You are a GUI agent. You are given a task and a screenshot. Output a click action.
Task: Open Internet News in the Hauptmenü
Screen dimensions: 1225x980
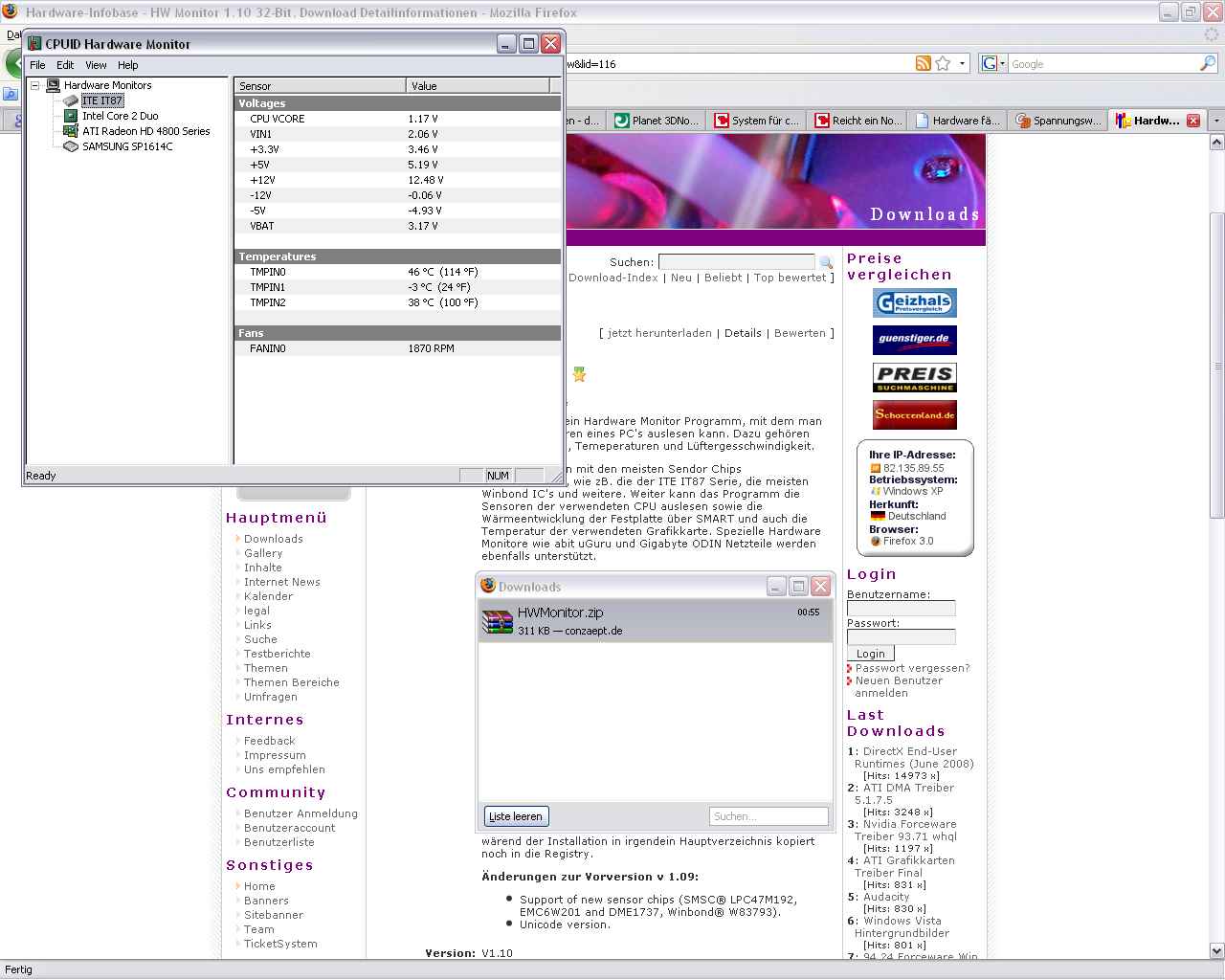point(281,582)
